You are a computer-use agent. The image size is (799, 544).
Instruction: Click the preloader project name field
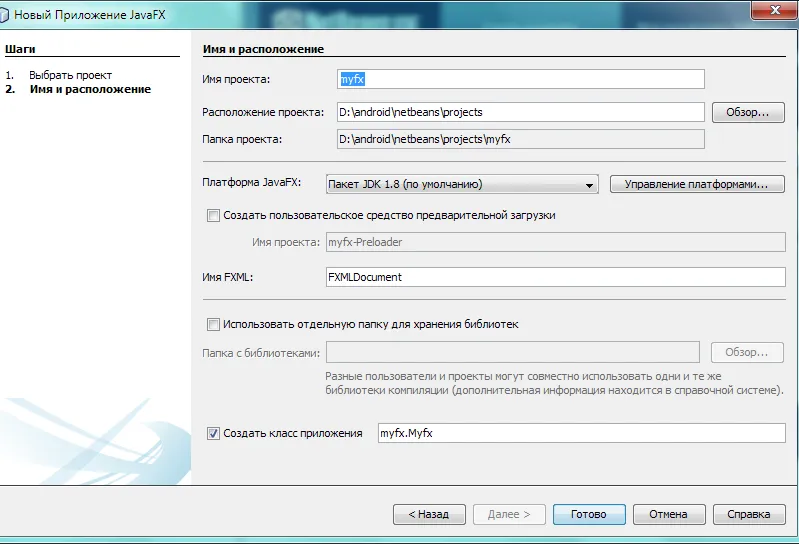555,242
